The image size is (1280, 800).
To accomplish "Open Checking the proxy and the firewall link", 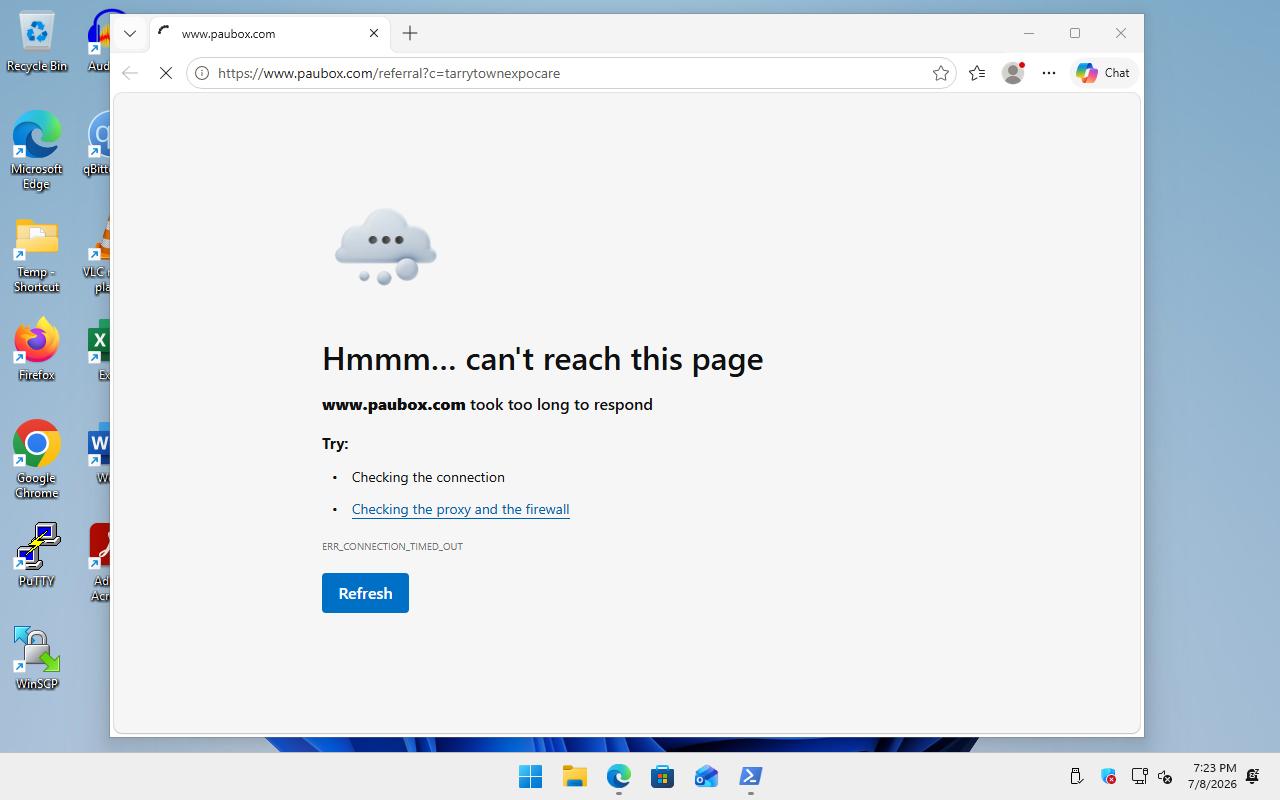I will (x=460, y=509).
